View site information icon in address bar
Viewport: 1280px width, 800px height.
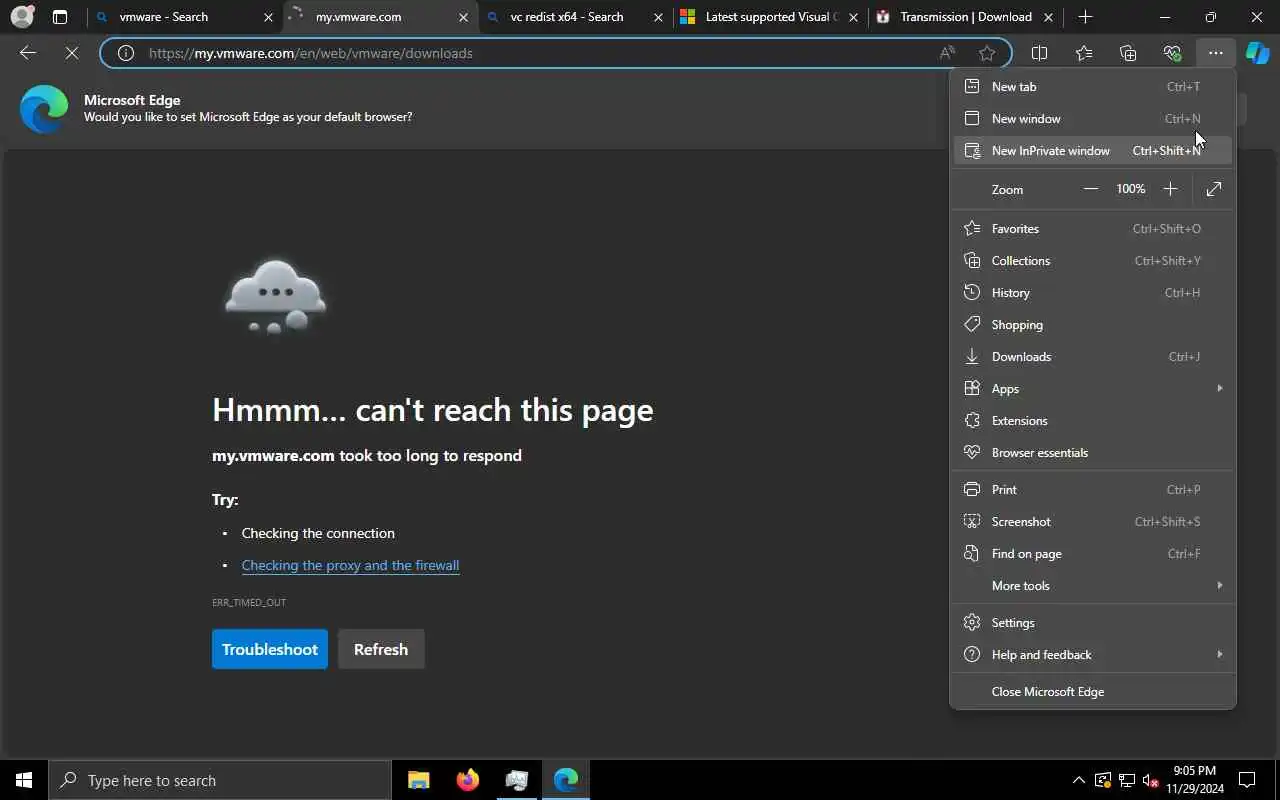click(x=126, y=53)
